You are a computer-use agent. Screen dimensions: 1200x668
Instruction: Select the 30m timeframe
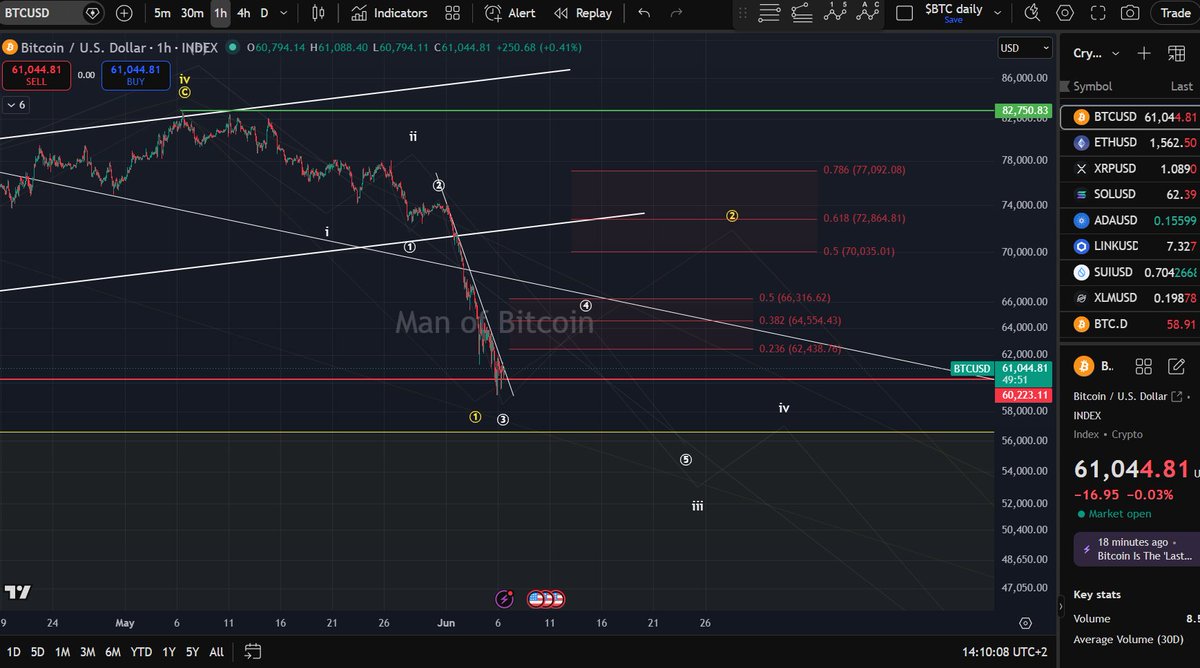coord(192,13)
